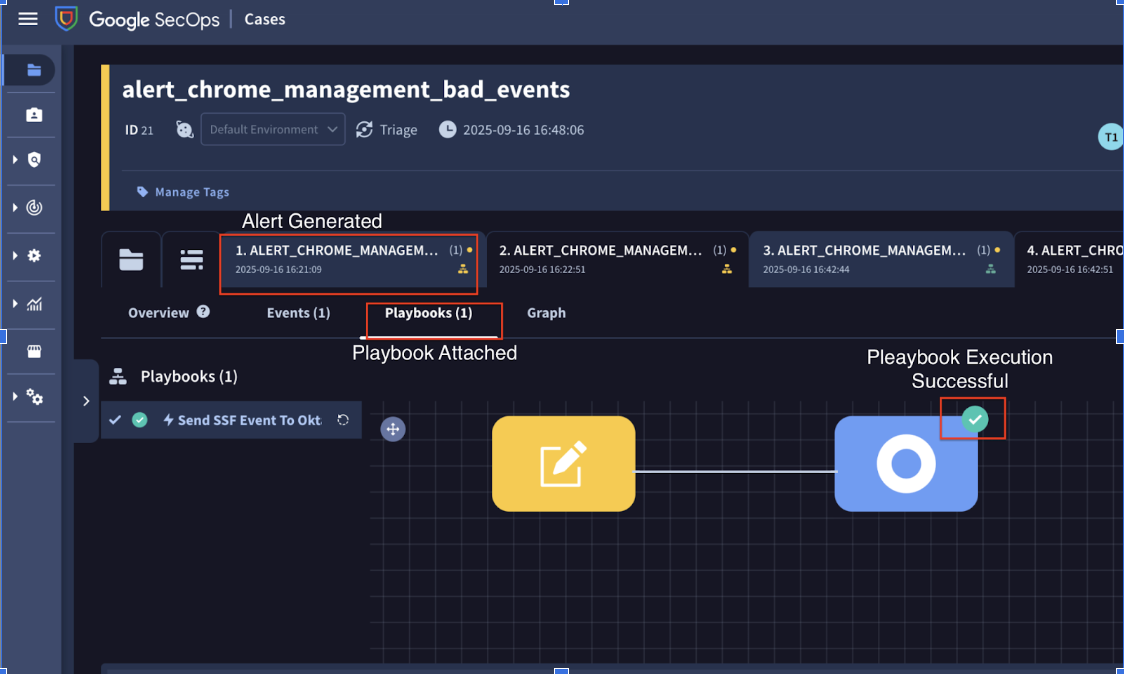Switch to the Events (1) tab
This screenshot has width=1124, height=674.
[298, 313]
